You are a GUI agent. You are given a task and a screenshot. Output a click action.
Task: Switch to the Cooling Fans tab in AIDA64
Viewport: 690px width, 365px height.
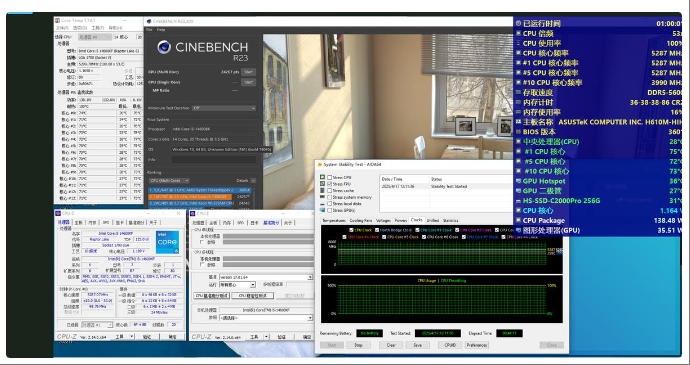[x=361, y=221]
